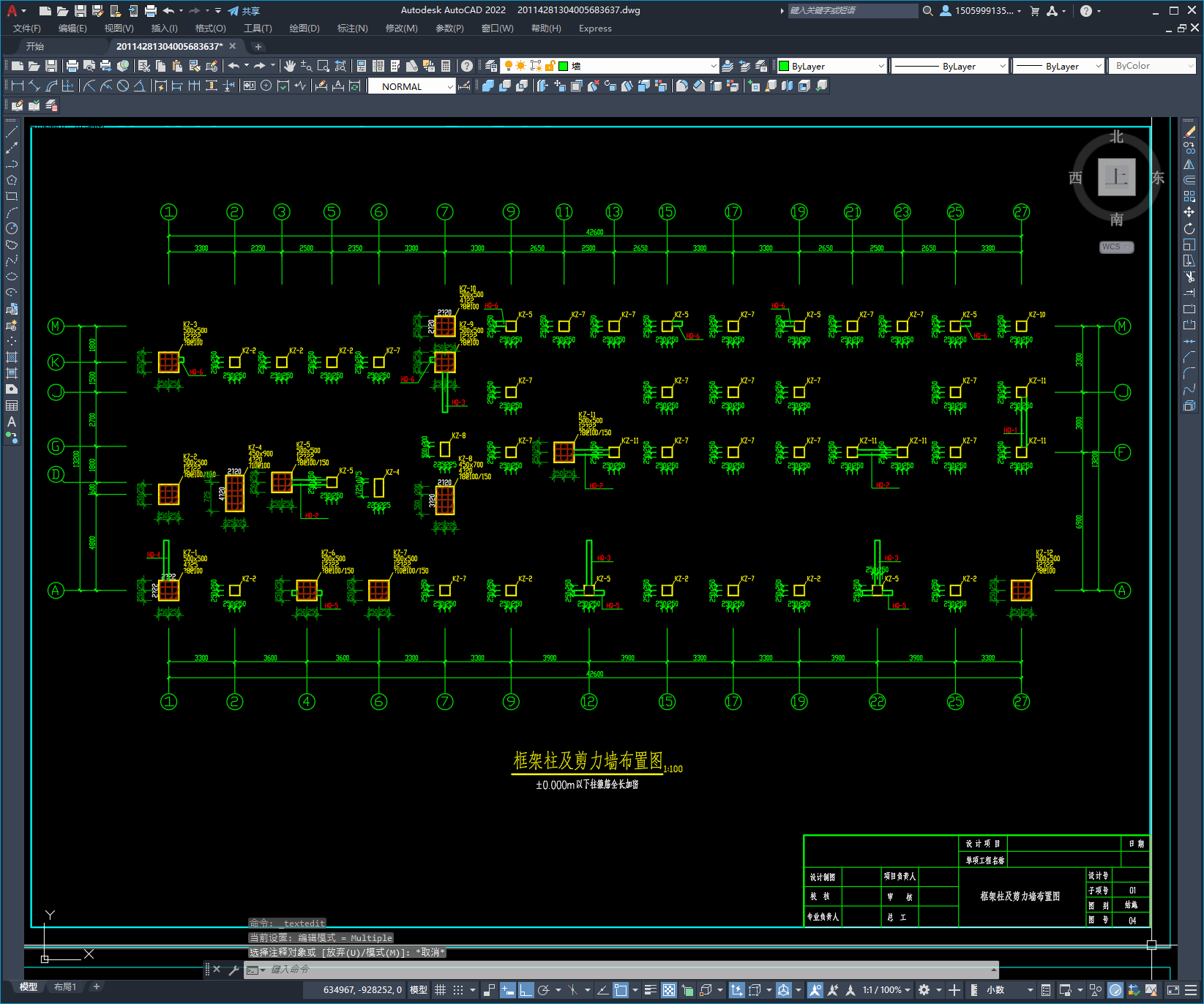Select the Hatch tool in draw toolbar
Screen dimensions: 1204x1004
click(12, 357)
